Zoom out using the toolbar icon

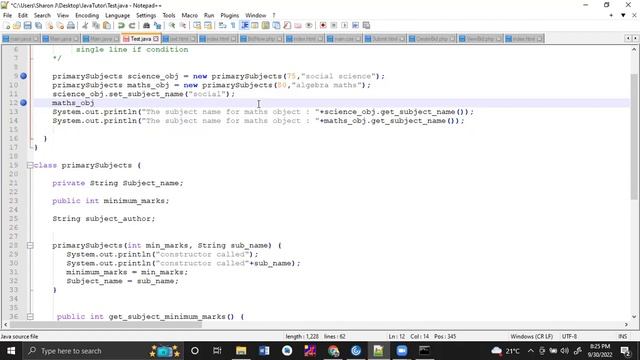point(182,25)
